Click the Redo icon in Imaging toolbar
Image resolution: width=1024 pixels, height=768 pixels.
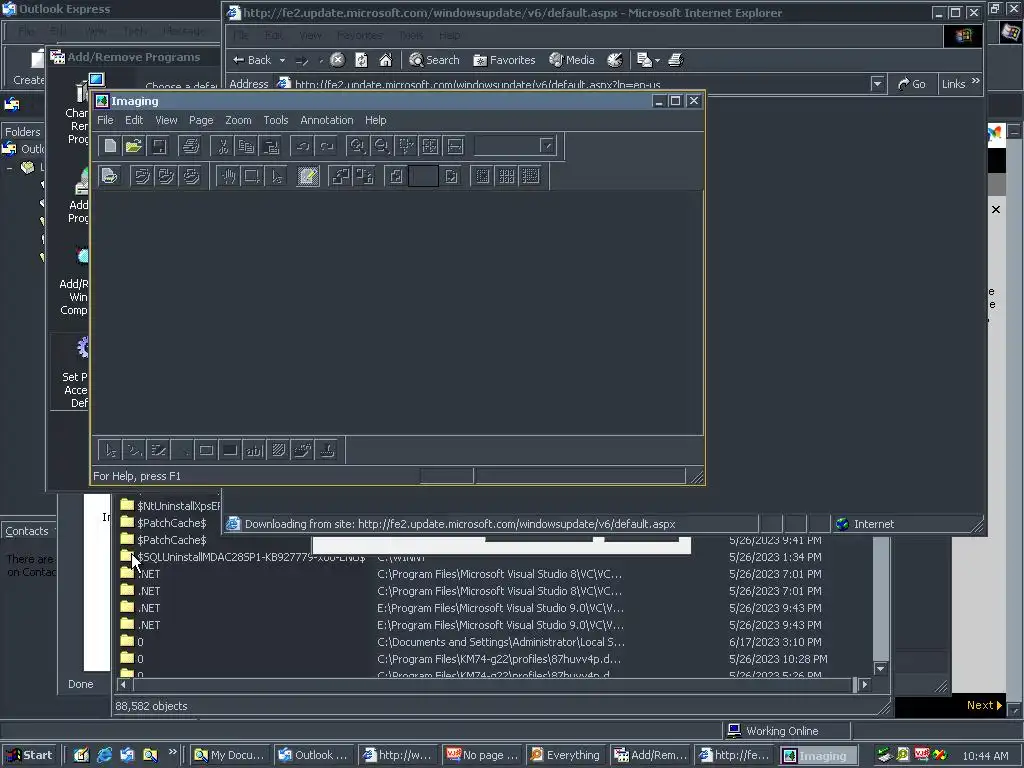click(x=327, y=146)
